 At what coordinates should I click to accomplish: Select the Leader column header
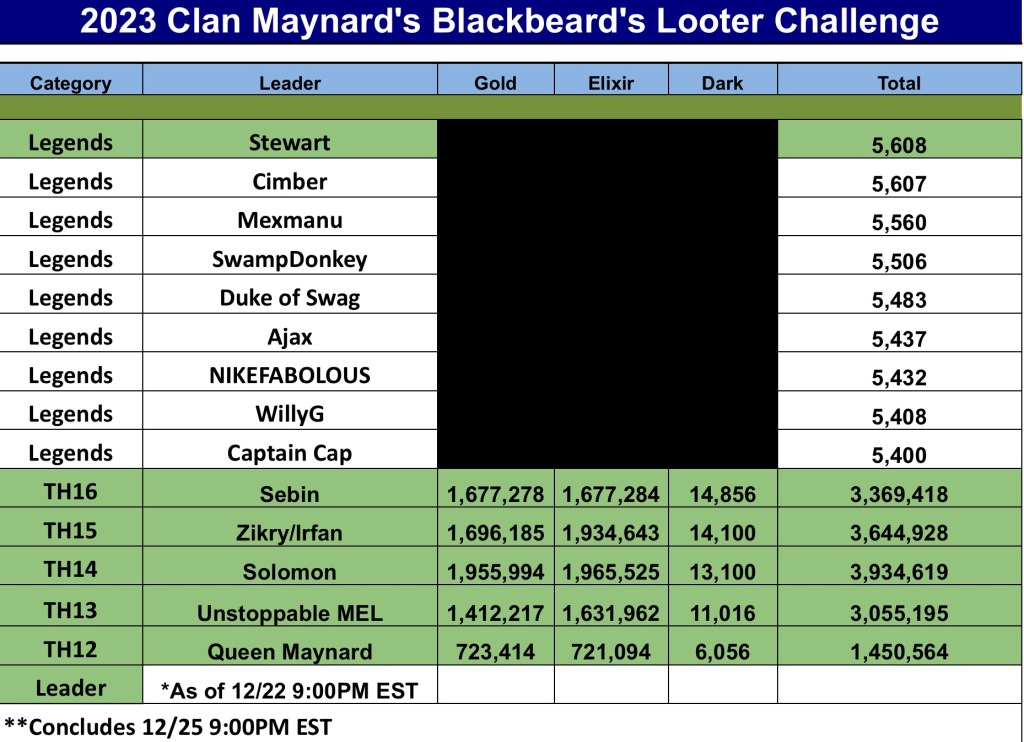pos(290,83)
